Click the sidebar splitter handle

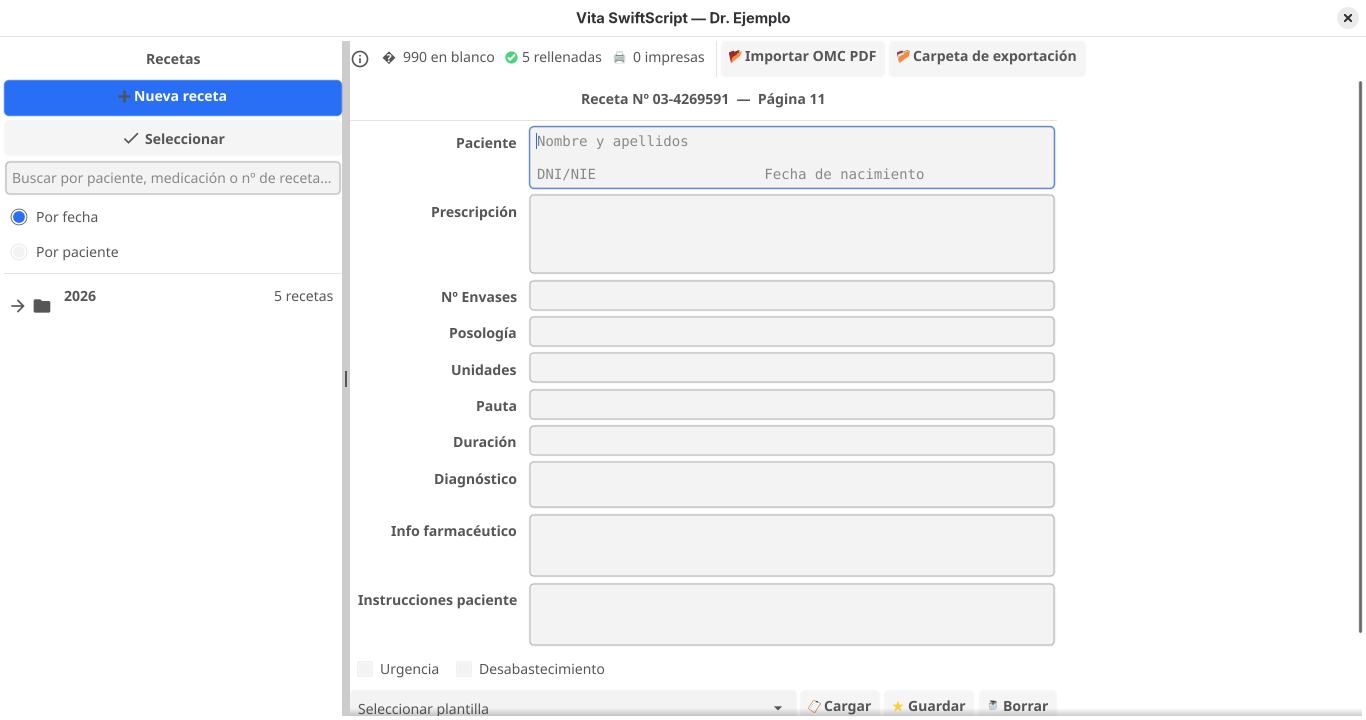(x=346, y=379)
